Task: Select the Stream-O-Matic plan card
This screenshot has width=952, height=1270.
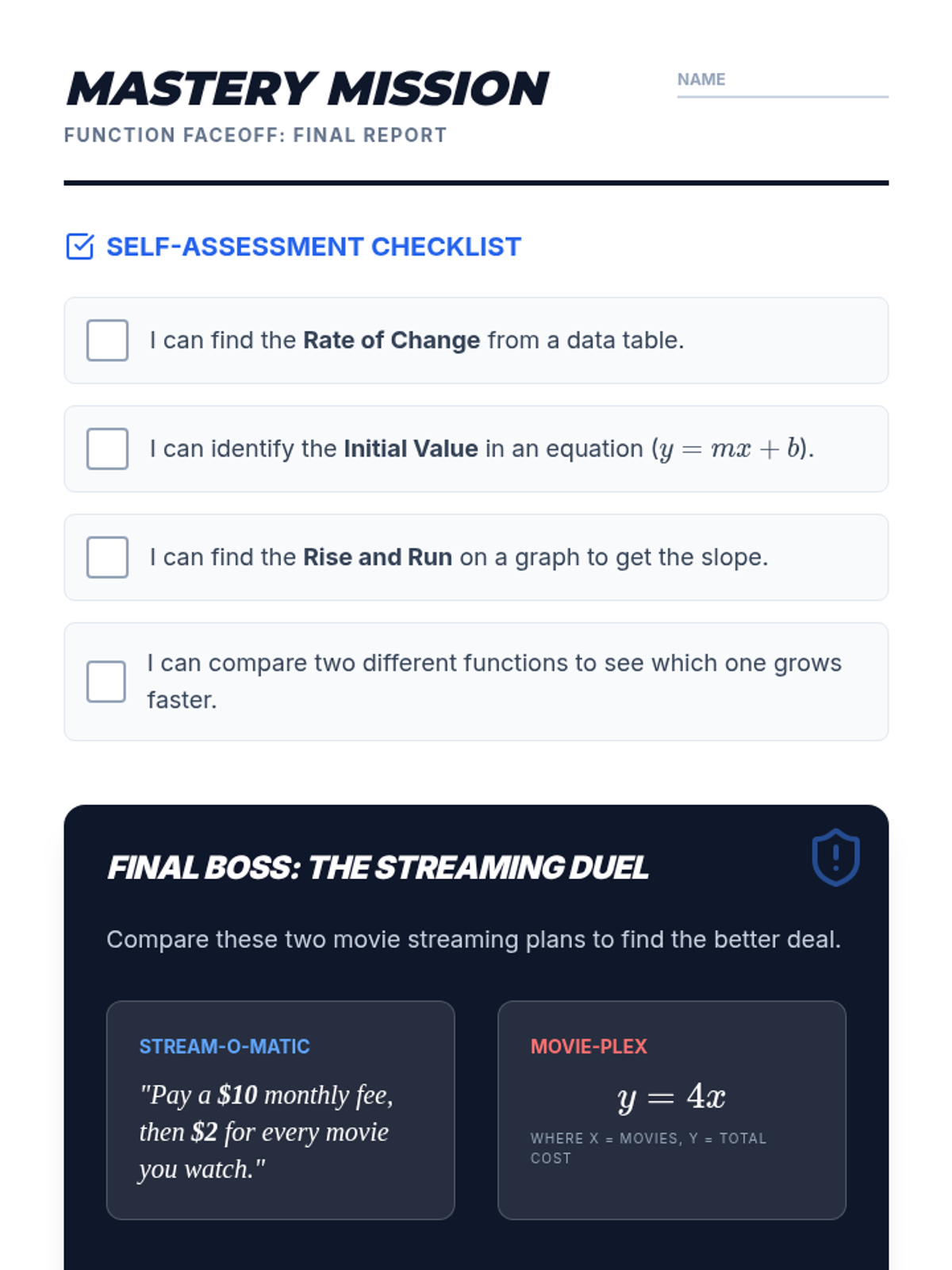Action: (281, 1110)
